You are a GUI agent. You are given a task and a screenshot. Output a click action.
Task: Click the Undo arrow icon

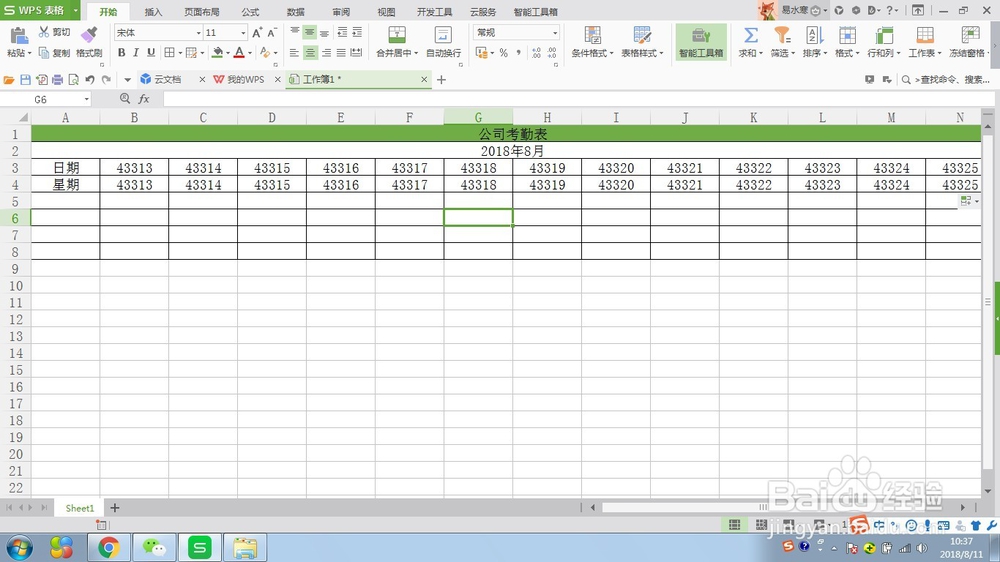click(90, 80)
